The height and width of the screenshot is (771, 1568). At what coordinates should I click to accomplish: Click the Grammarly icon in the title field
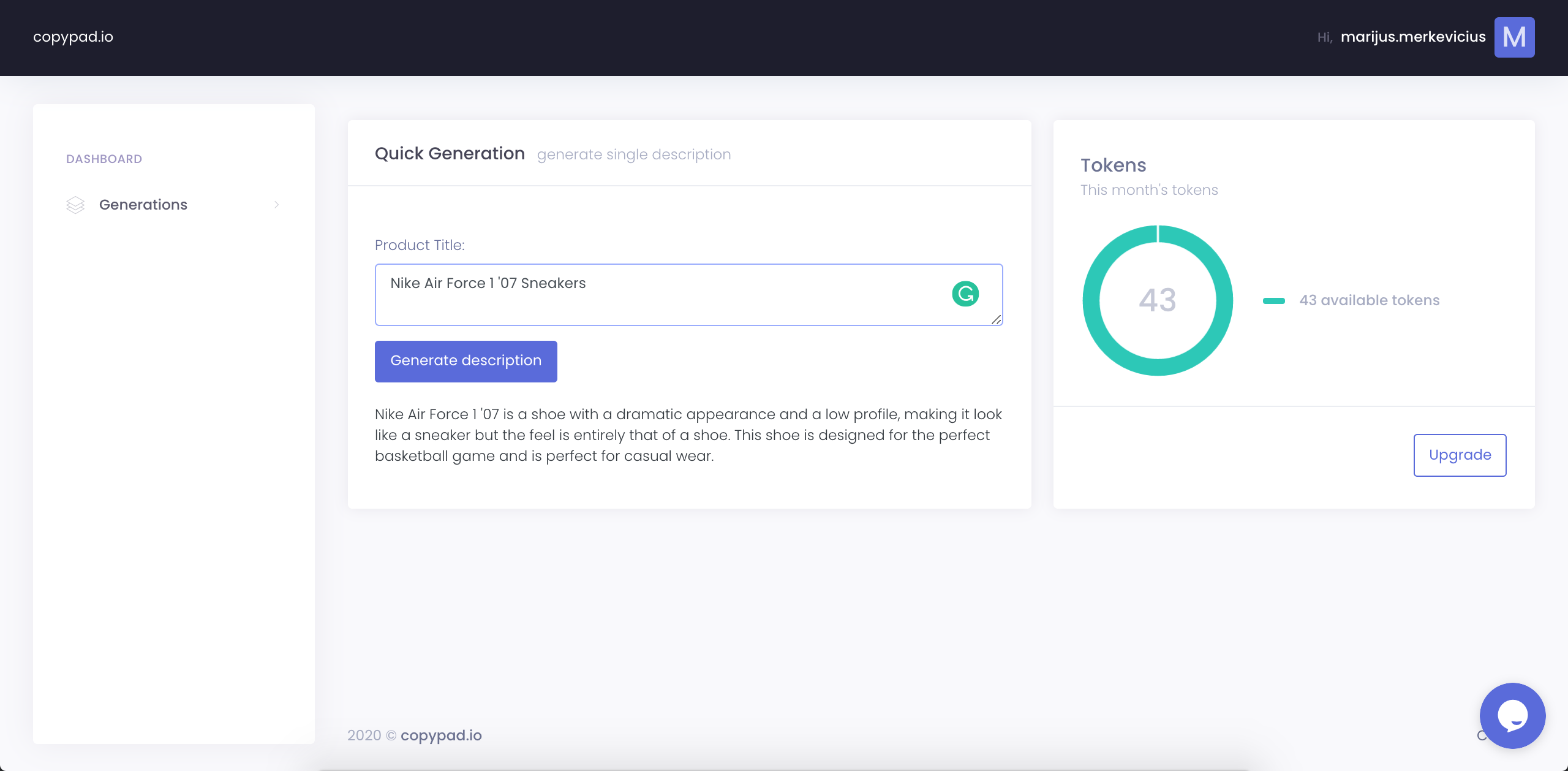tap(965, 294)
